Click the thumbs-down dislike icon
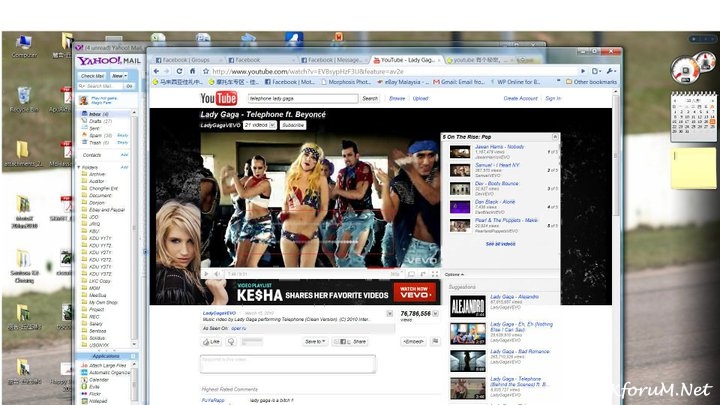The image size is (720, 405). coord(231,342)
